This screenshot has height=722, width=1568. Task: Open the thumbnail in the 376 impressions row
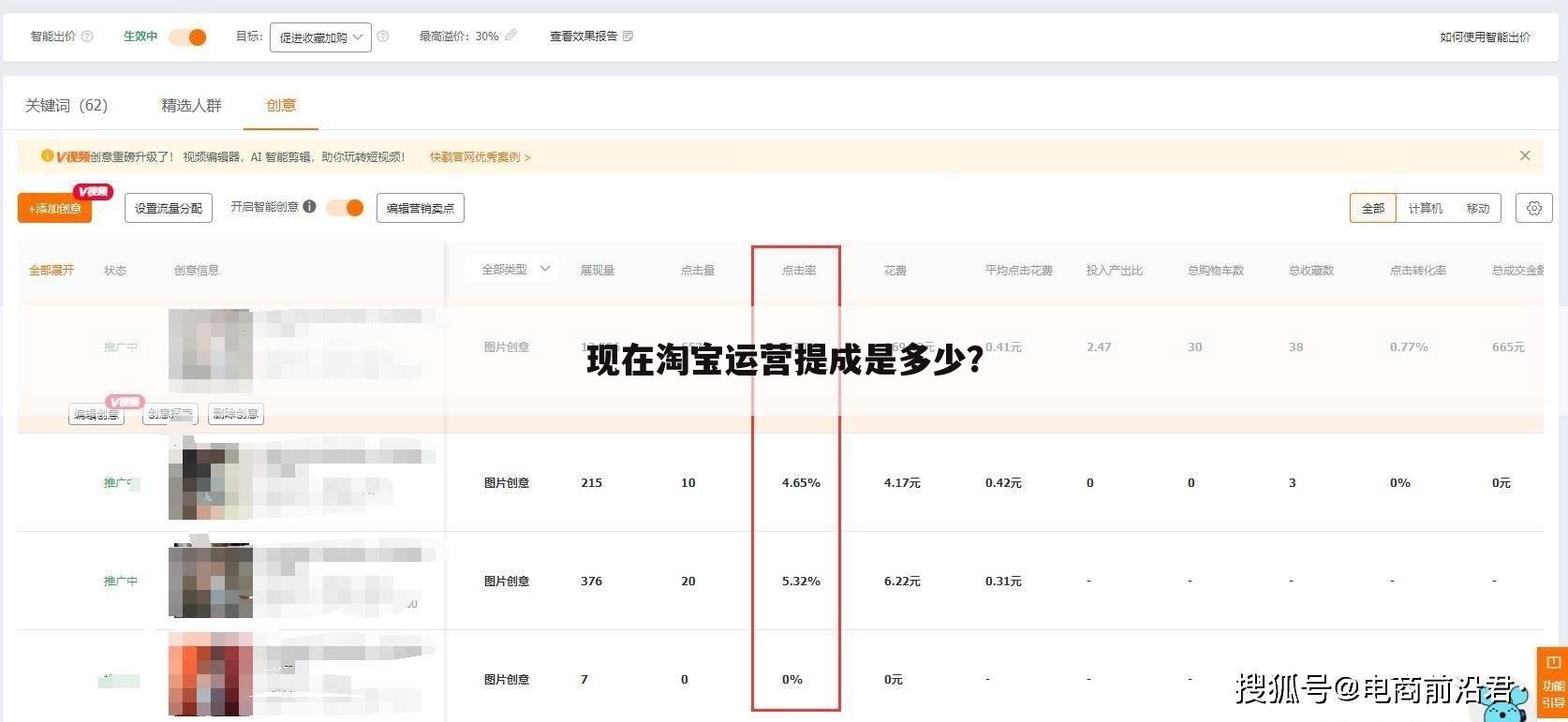click(x=211, y=581)
